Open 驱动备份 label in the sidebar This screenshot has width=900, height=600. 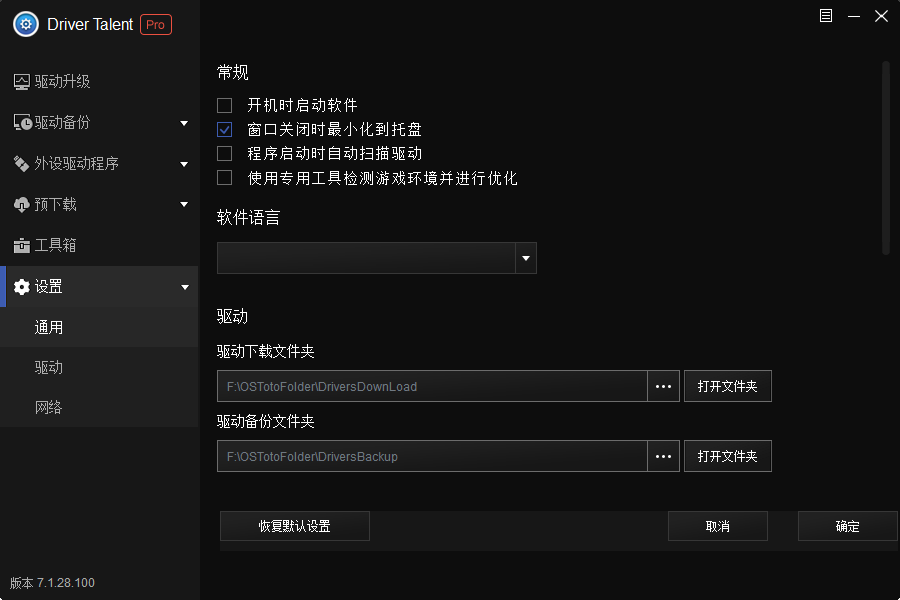pos(62,122)
